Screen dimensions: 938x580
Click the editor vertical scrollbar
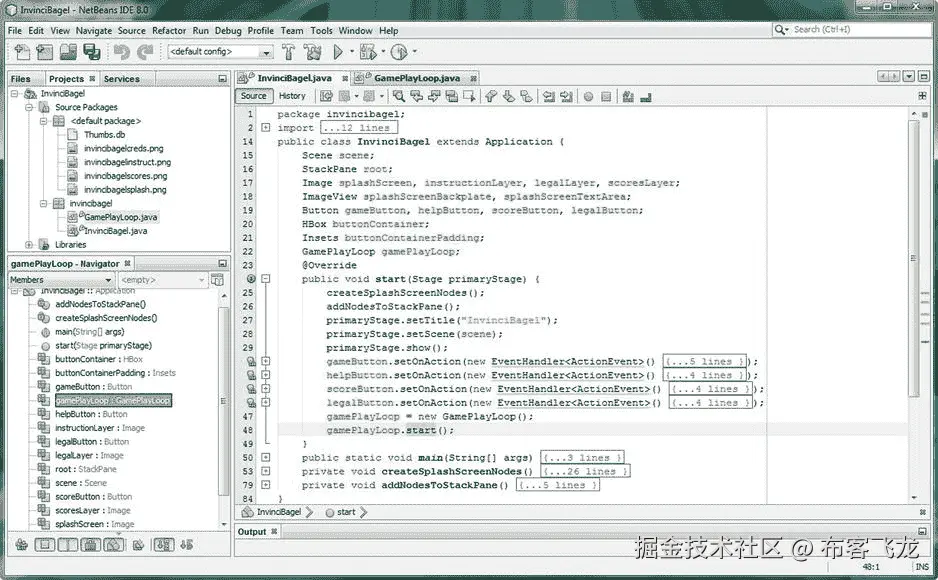coord(914,257)
